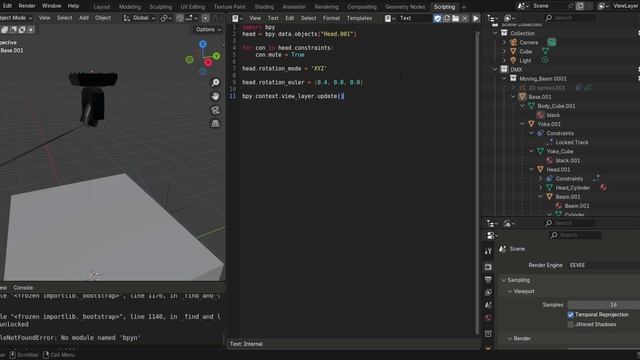Screen dimensions: 640x360
Task: Open the viewport Object menu
Action: tap(103, 18)
